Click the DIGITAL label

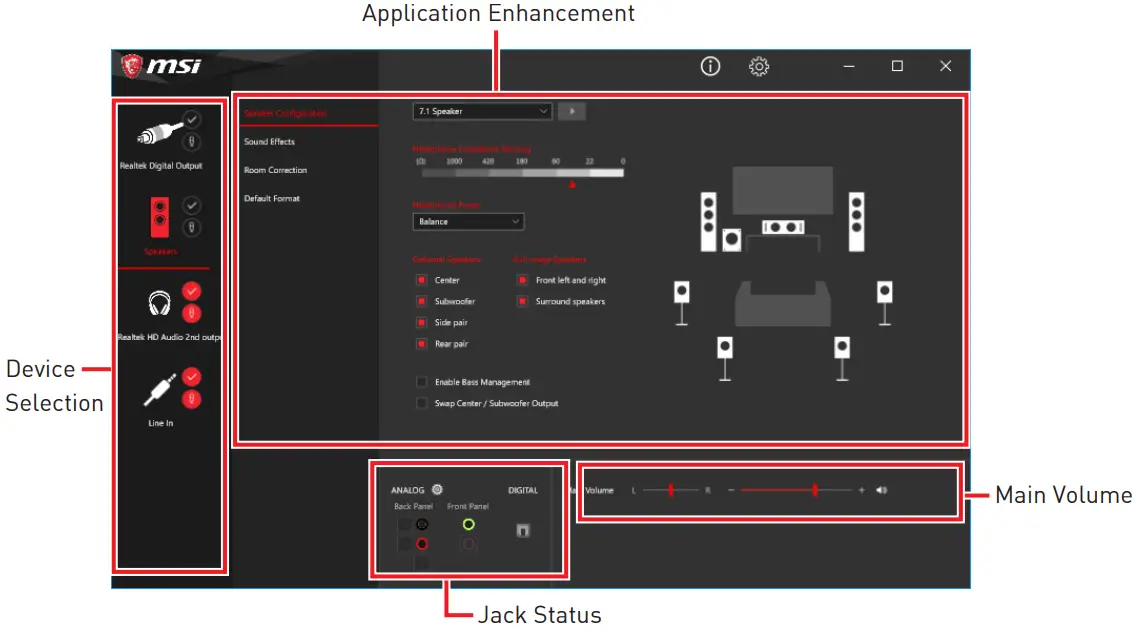tap(523, 490)
